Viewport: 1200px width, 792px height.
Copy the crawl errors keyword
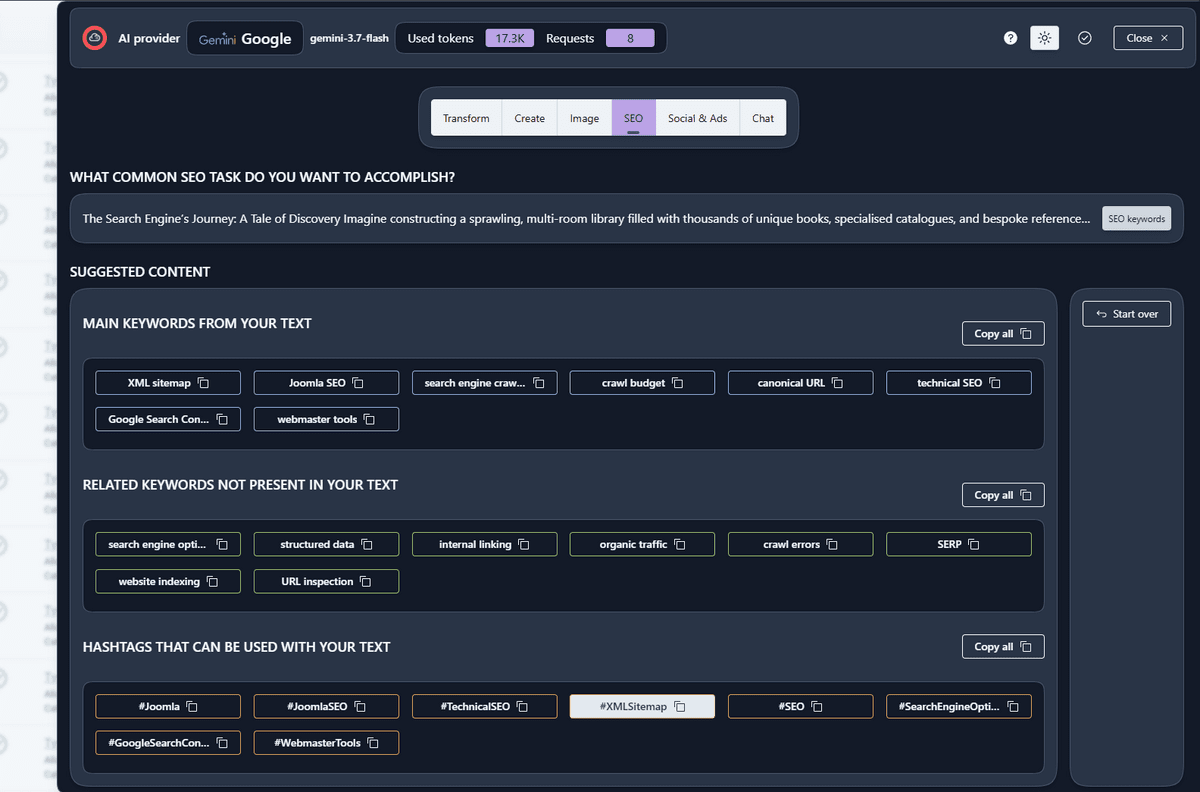(800, 544)
